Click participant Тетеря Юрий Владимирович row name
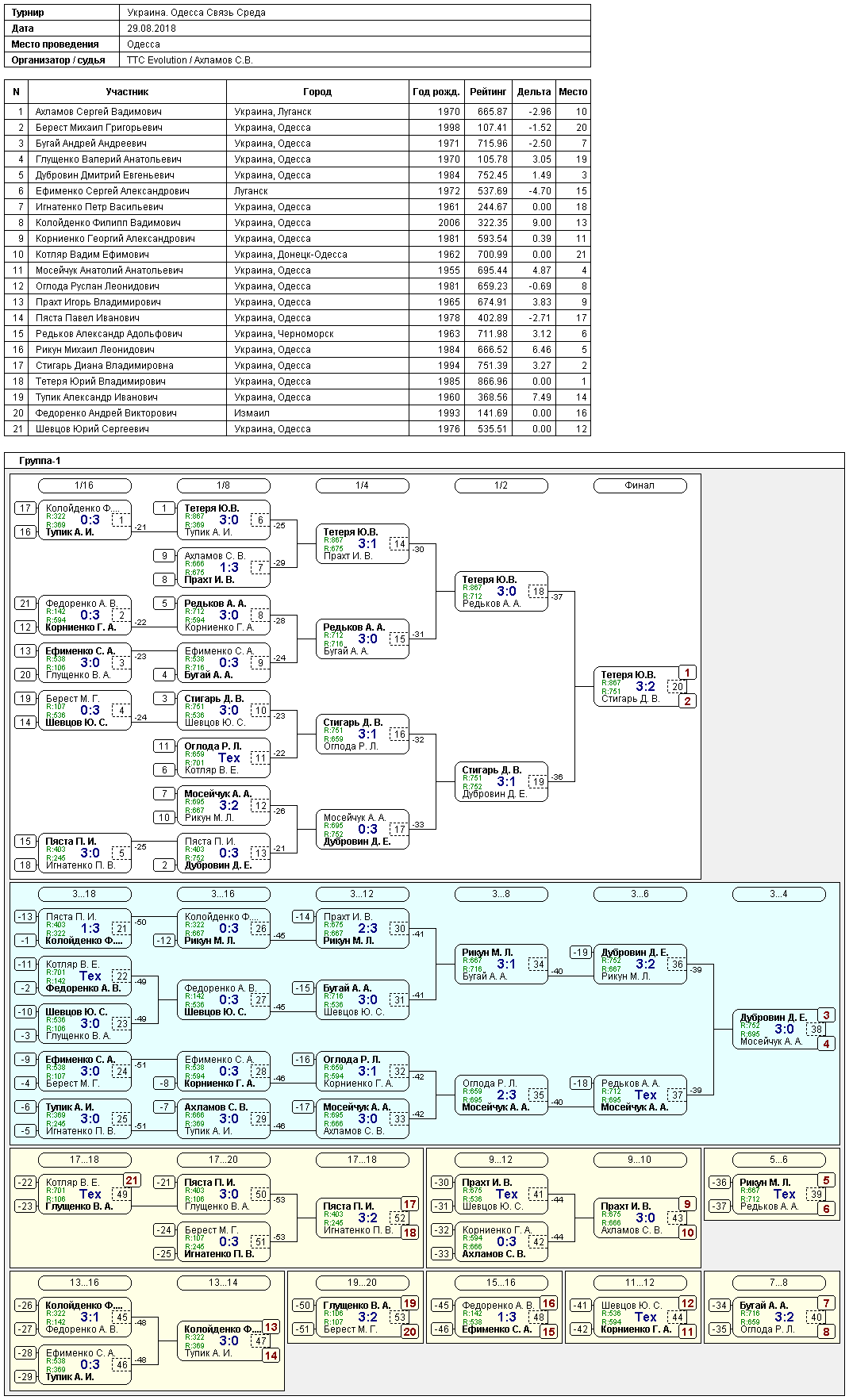This screenshot has height=1400, width=849. coord(101,382)
